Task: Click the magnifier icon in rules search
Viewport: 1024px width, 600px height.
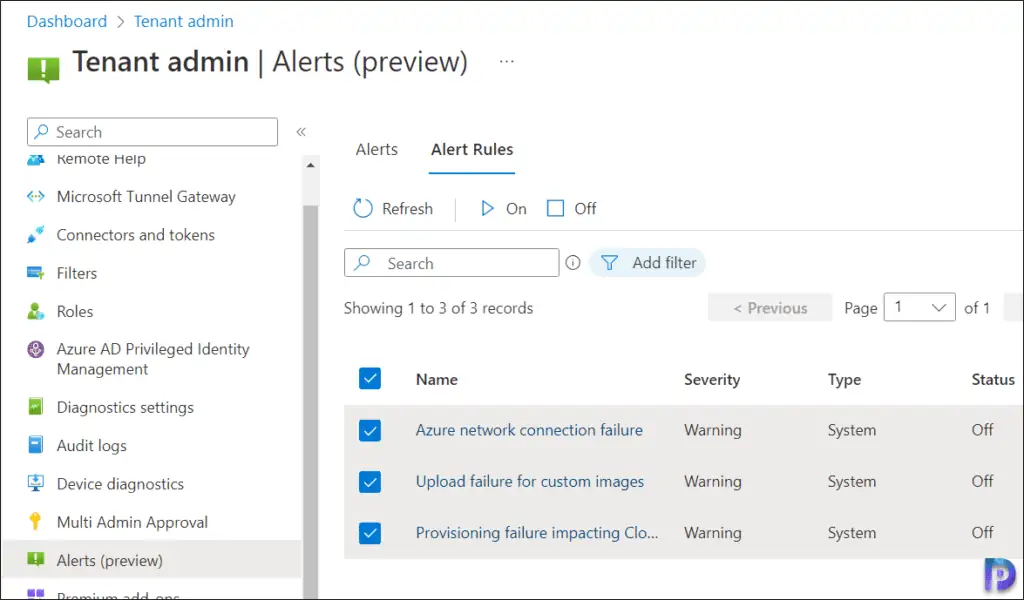Action: point(362,262)
